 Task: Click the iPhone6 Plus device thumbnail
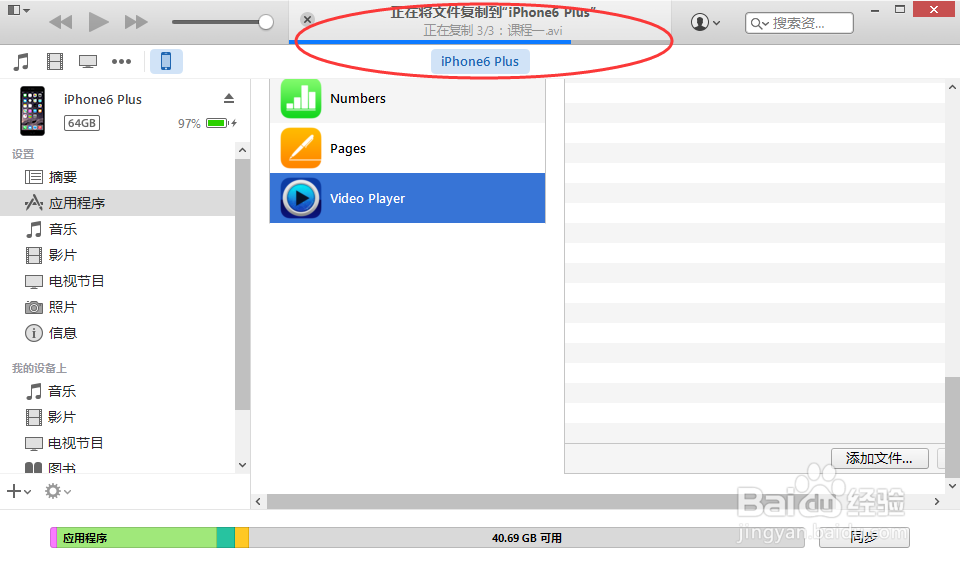(32, 111)
